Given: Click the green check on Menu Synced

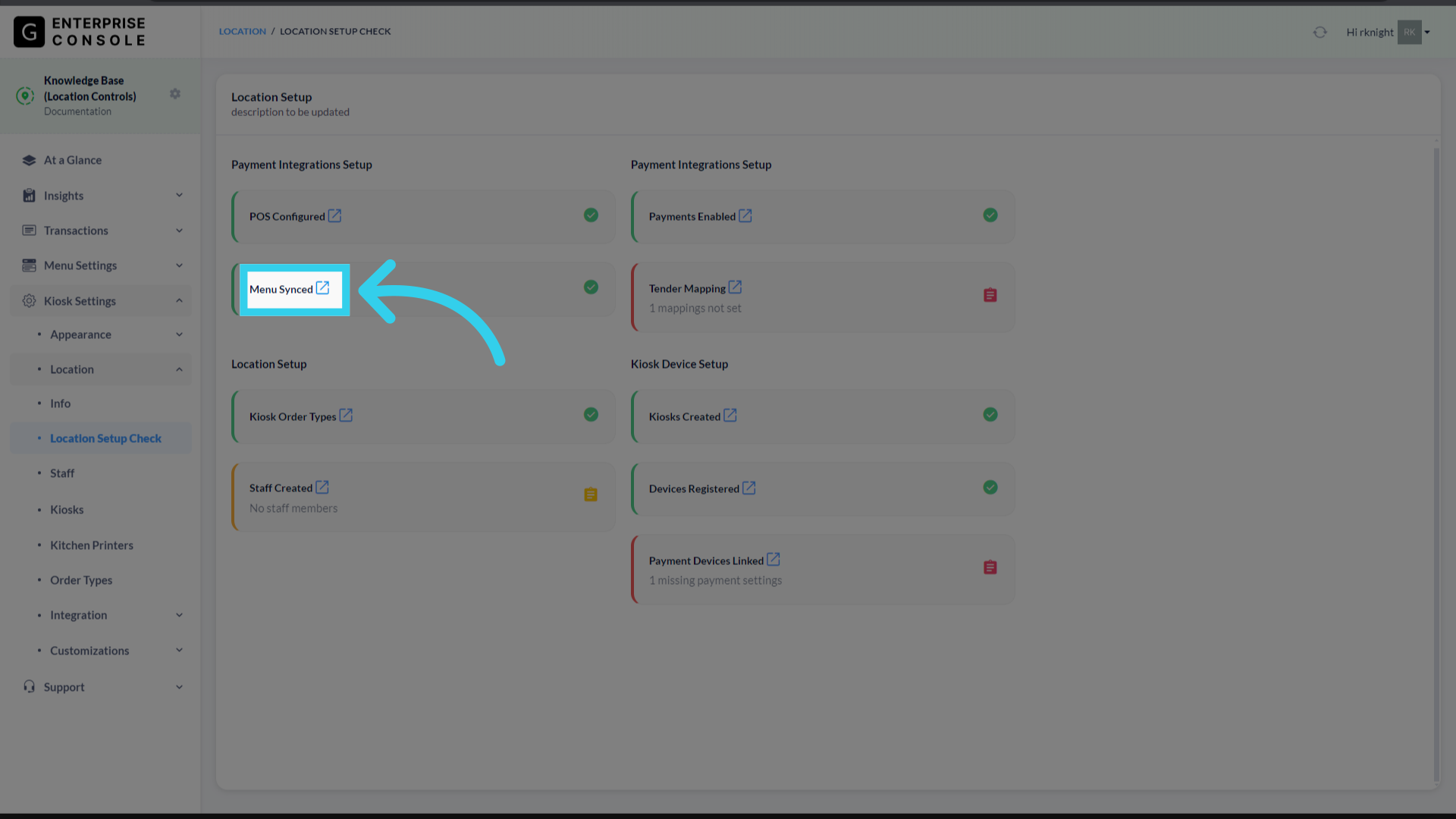Looking at the screenshot, I should pyautogui.click(x=591, y=287).
